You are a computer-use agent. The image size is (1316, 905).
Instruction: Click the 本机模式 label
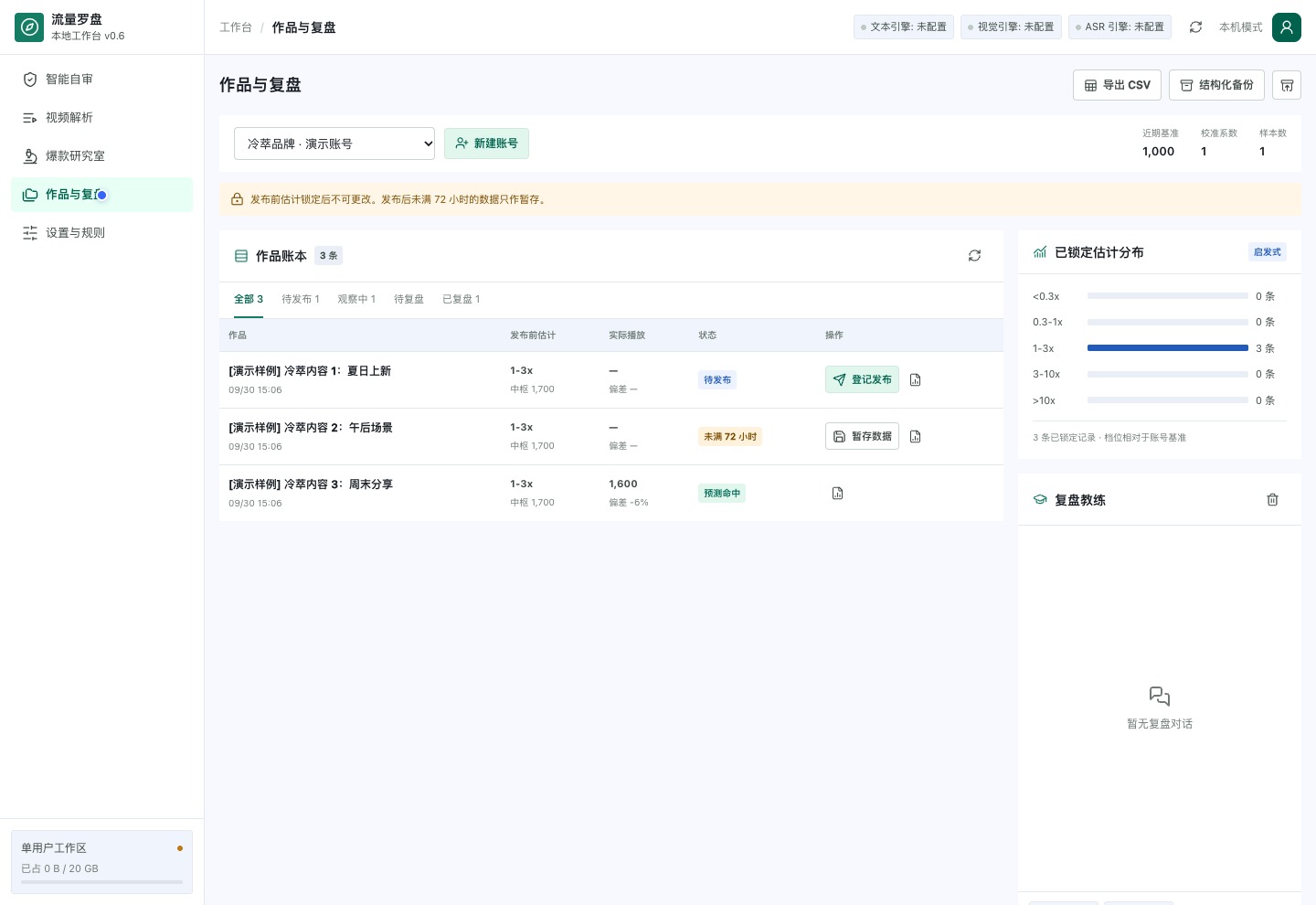1241,27
